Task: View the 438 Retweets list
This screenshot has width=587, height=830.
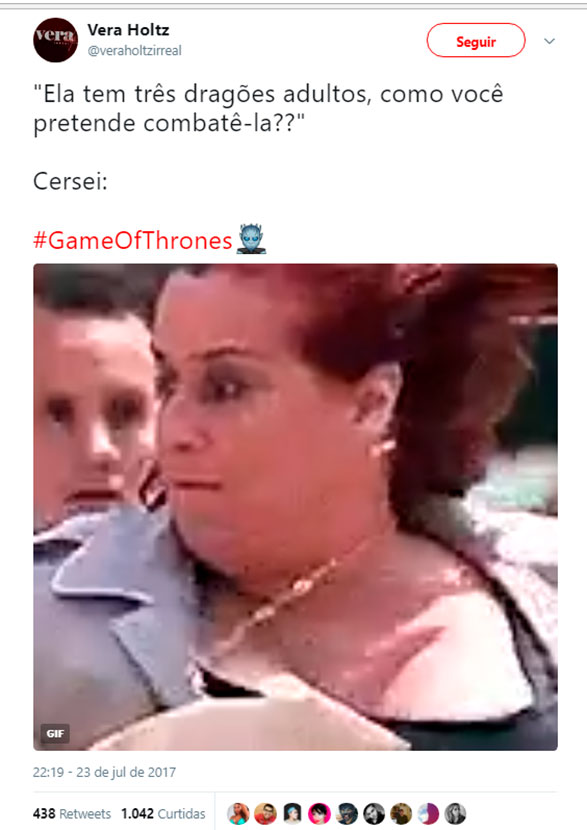Action: (72, 814)
